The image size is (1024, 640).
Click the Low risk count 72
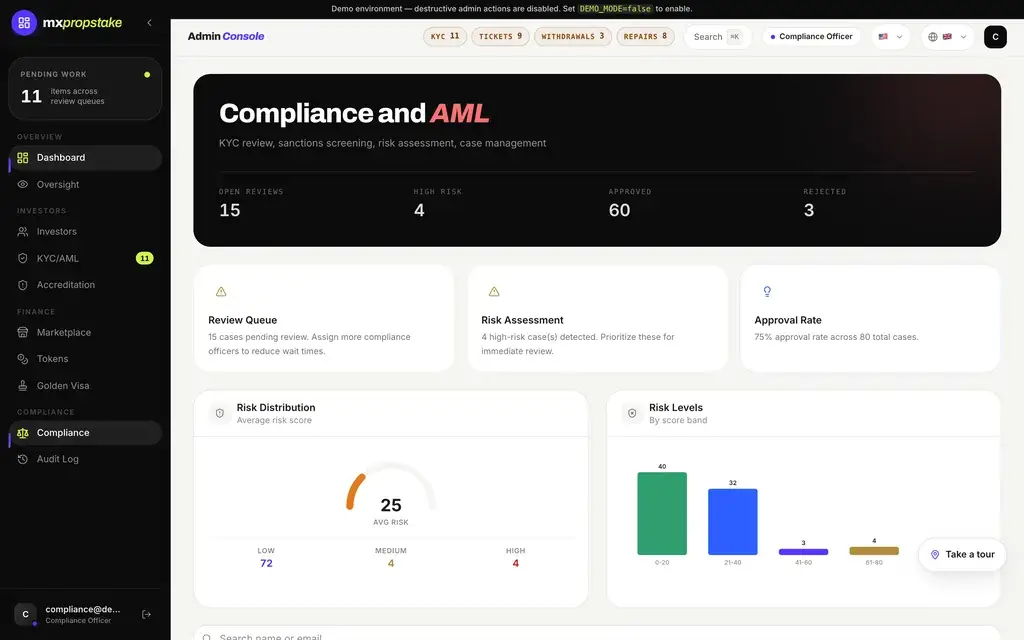[x=266, y=563]
